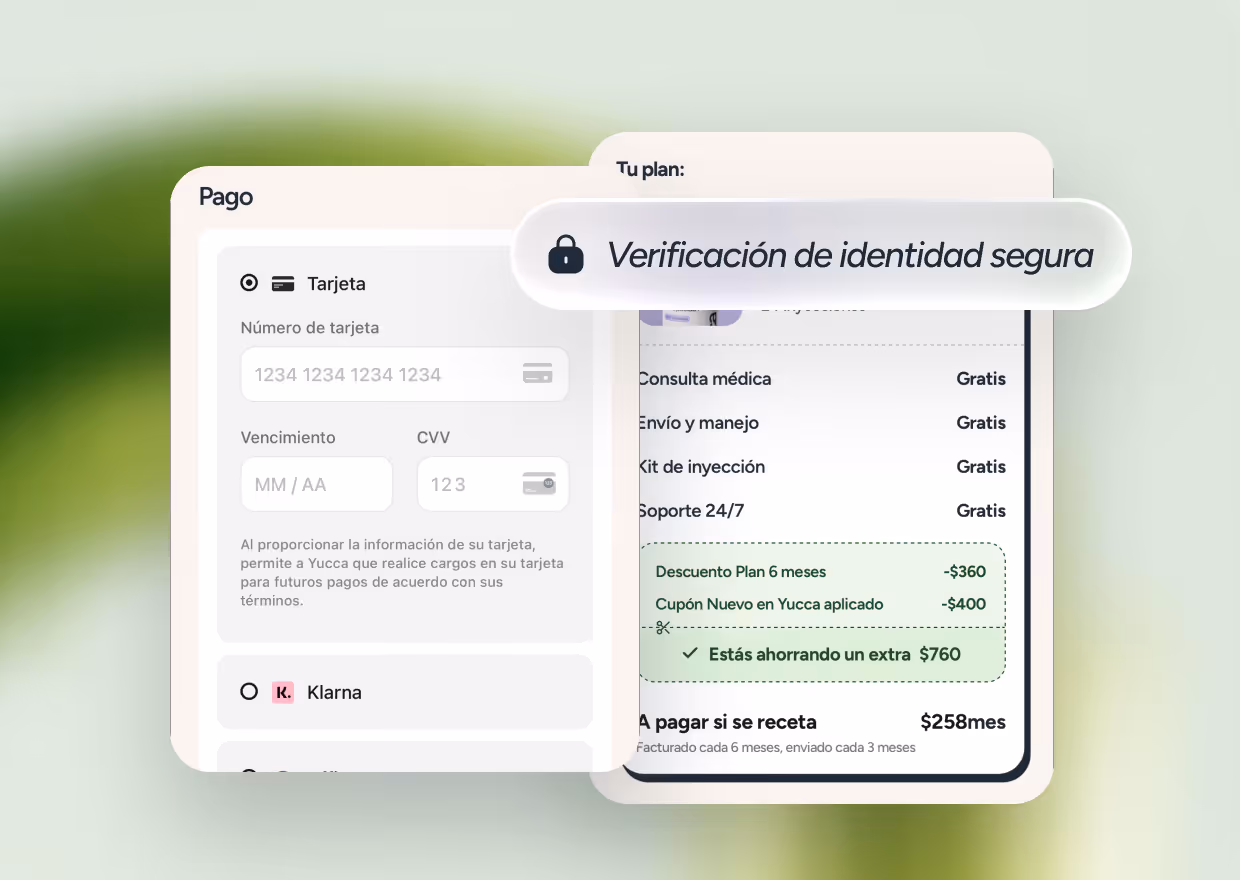Screen dimensions: 1240x880
Task: Select the Klarna radio button
Action: pos(249,691)
